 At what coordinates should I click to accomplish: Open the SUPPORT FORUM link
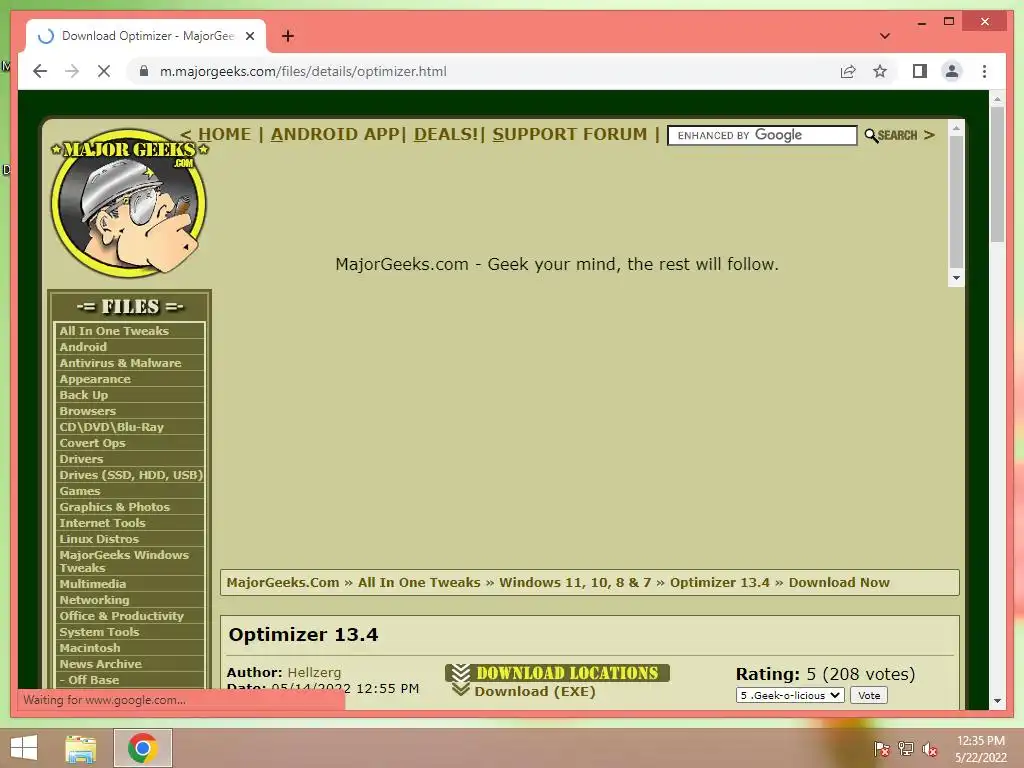pos(569,135)
